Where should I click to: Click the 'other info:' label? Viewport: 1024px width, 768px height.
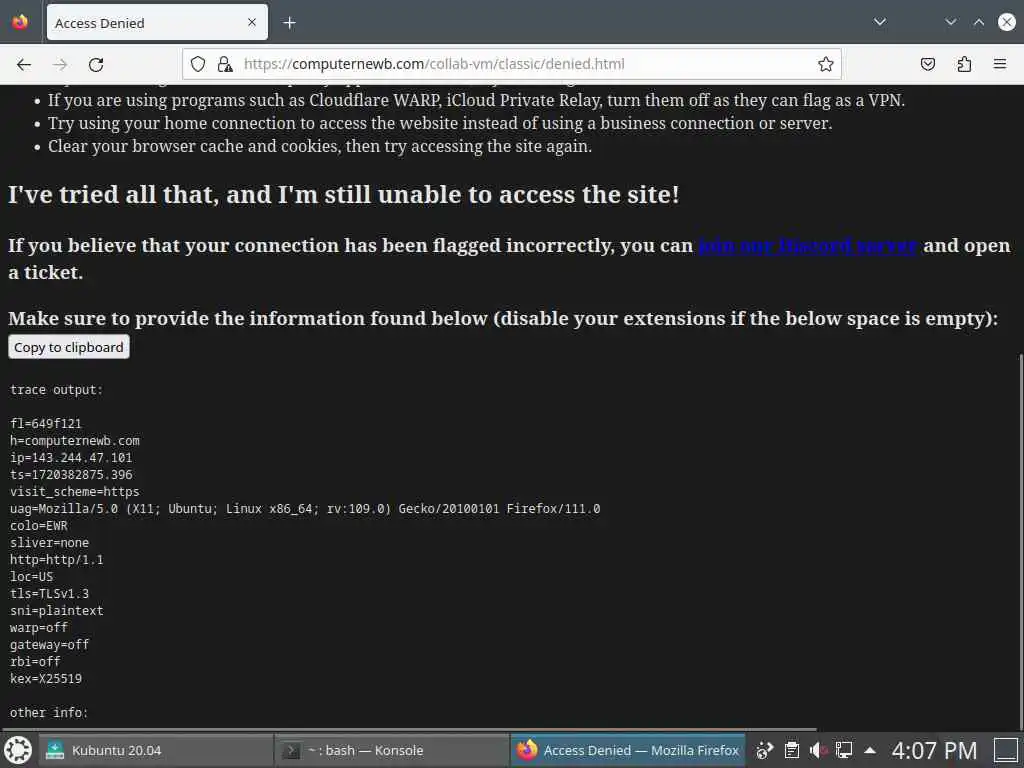[x=49, y=712]
